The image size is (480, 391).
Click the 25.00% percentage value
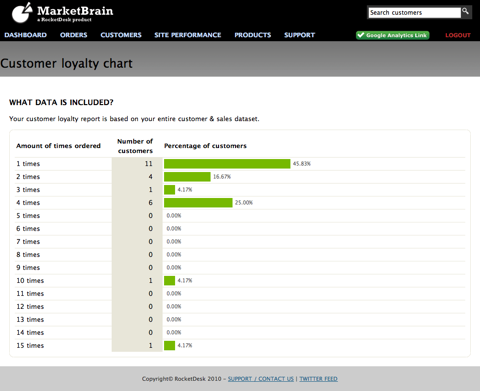pyautogui.click(x=244, y=203)
